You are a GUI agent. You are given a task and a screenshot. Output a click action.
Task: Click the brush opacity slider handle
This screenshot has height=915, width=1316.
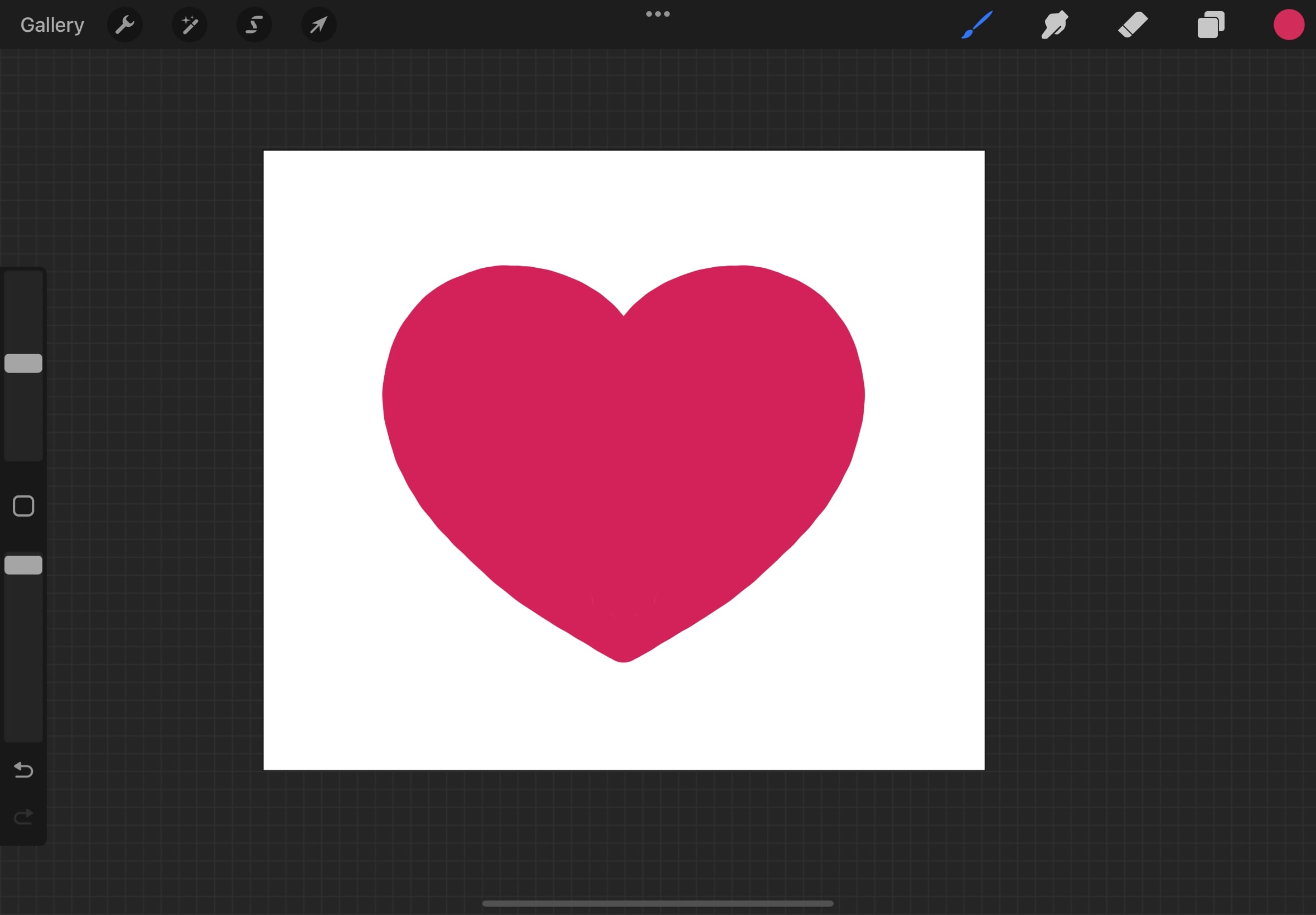[x=23, y=565]
